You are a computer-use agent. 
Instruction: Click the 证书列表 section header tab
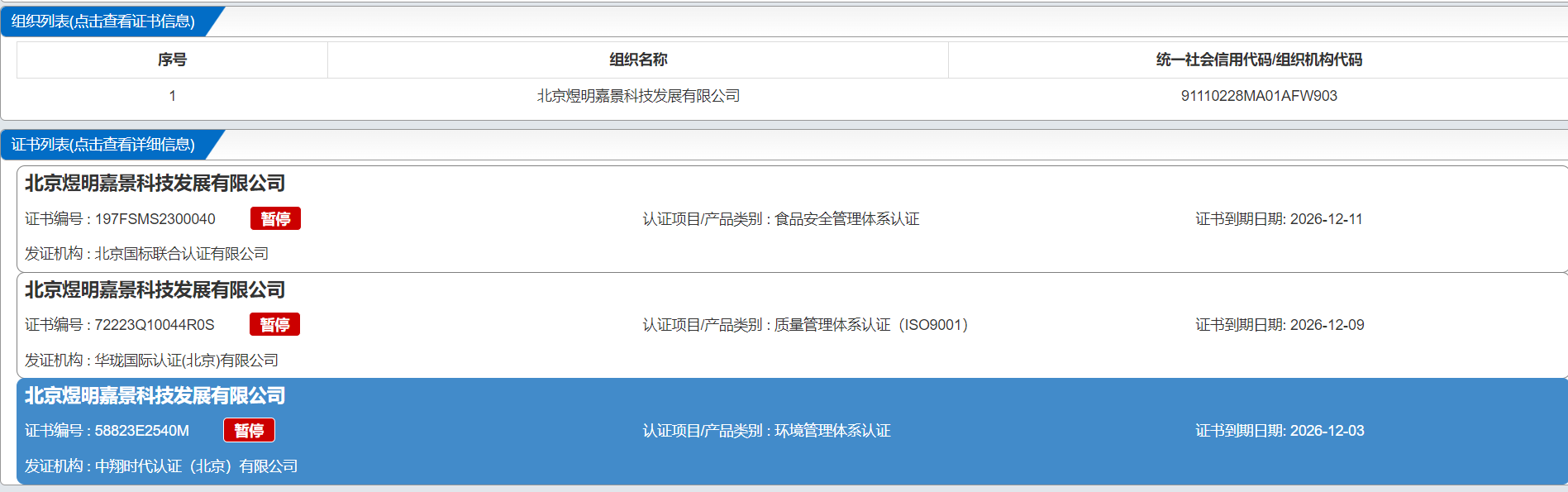(x=103, y=145)
